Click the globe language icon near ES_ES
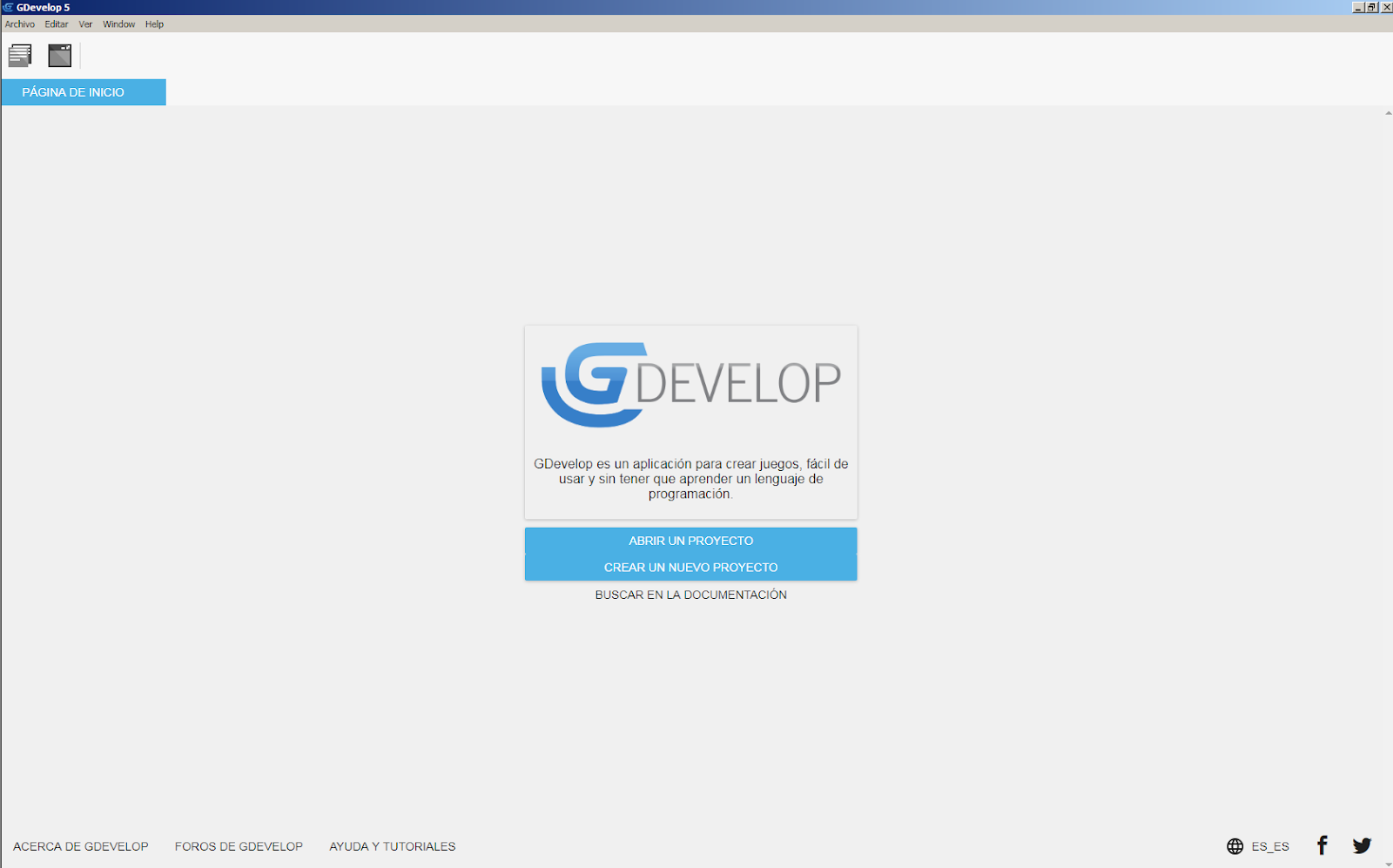The image size is (1393, 868). coord(1235,845)
